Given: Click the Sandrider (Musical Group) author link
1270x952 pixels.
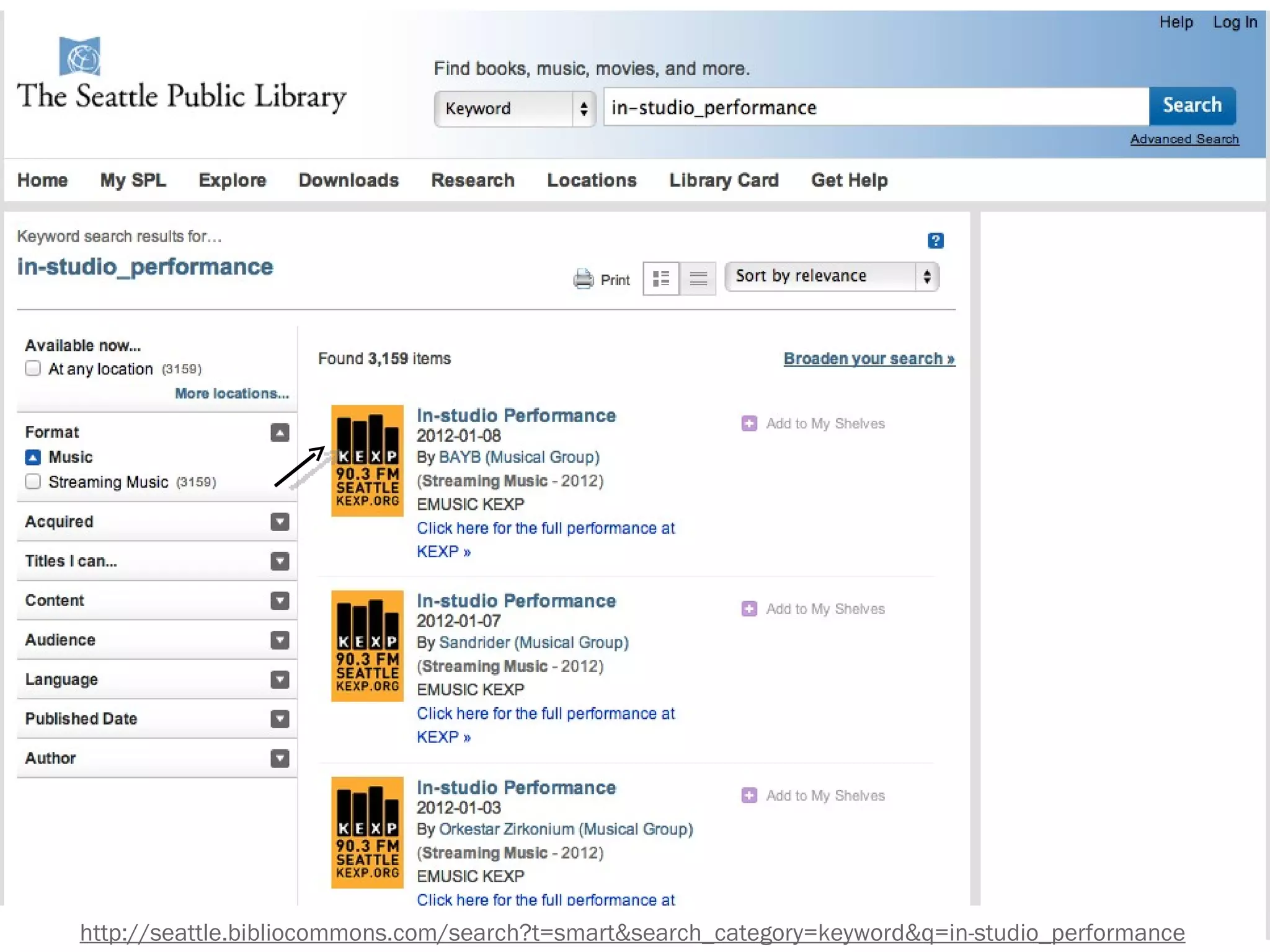Looking at the screenshot, I should [x=534, y=643].
